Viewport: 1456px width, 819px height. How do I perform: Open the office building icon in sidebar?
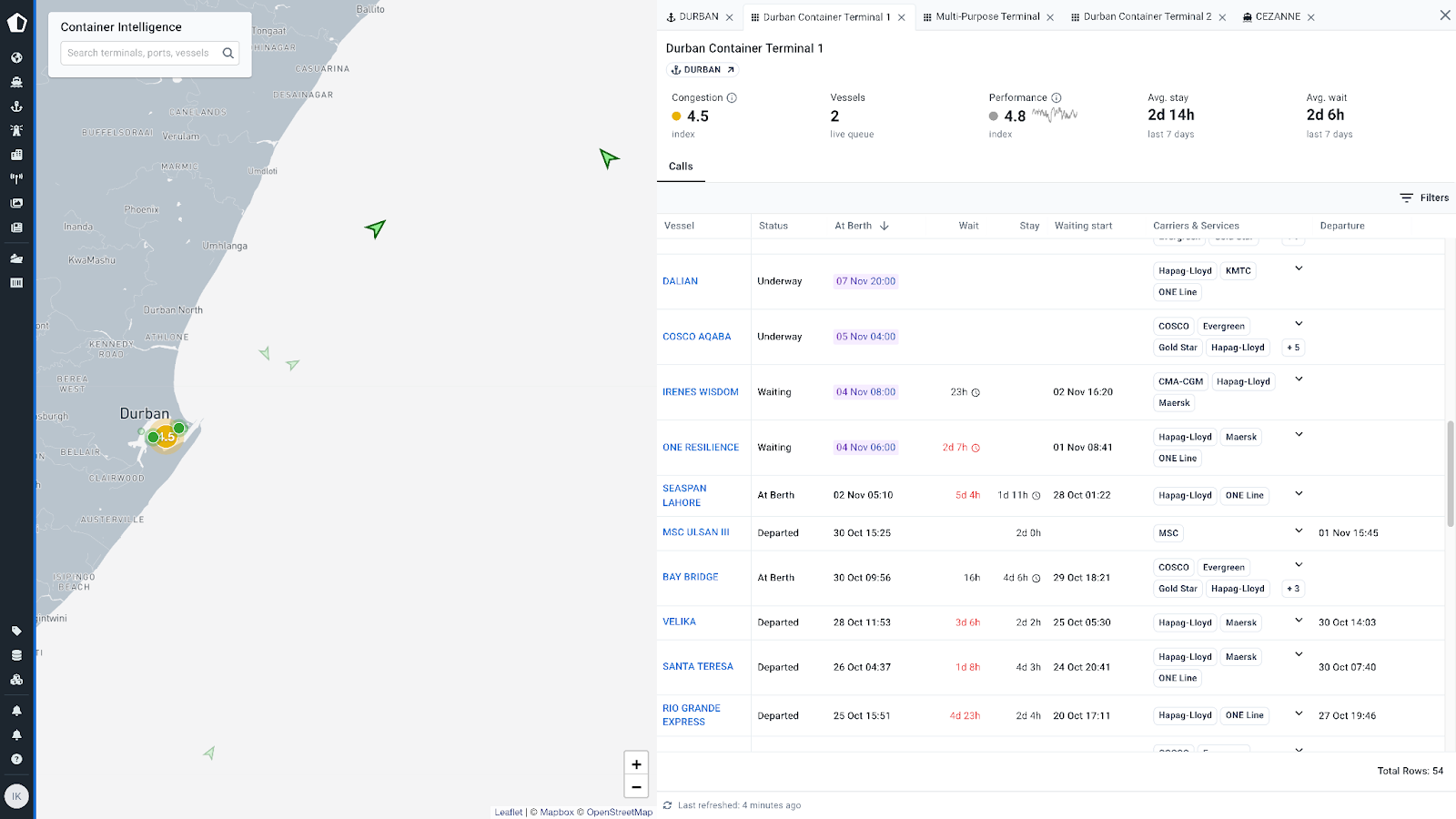(x=16, y=155)
